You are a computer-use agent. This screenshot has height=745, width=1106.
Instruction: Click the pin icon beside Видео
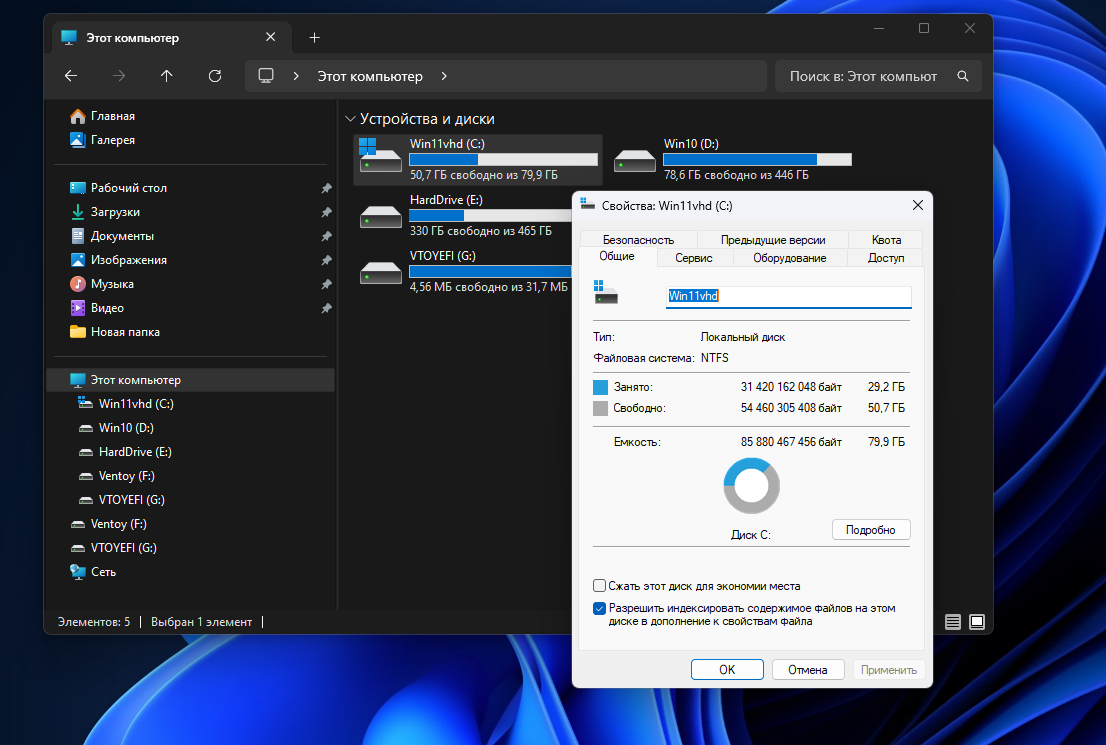(327, 308)
